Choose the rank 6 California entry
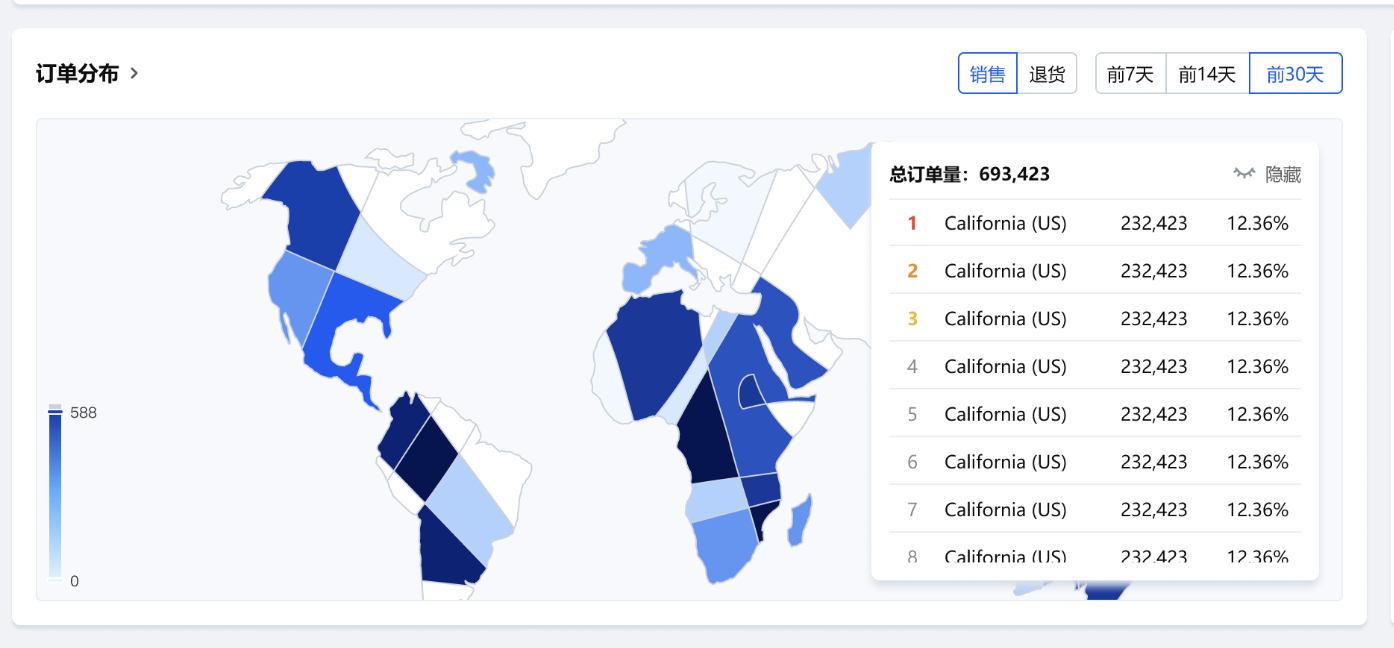This screenshot has height=648, width=1394. (1095, 462)
